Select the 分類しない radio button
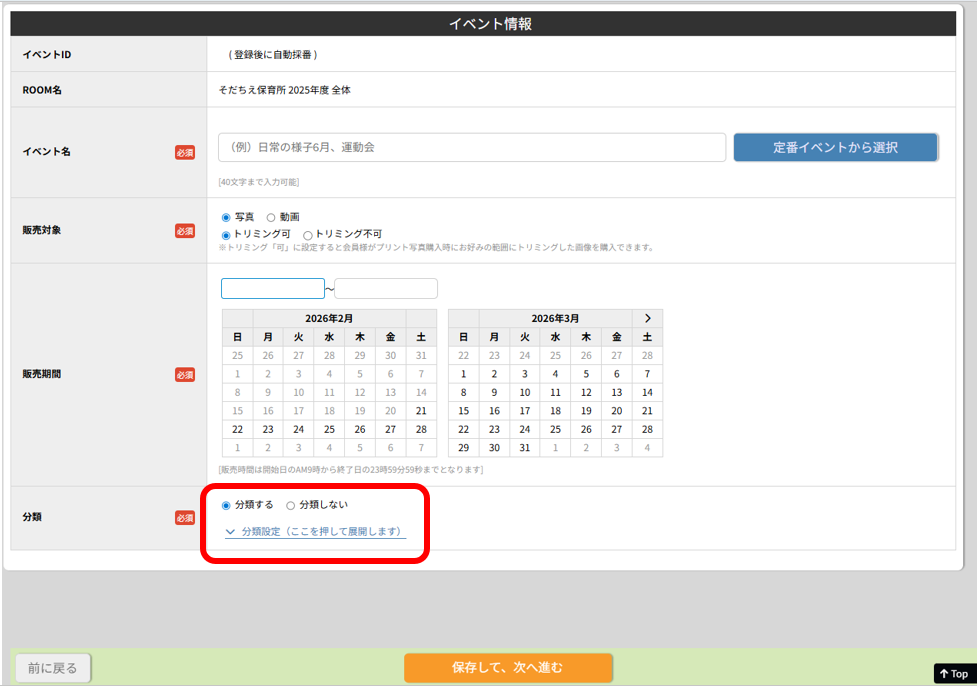The height and width of the screenshot is (686, 977). pyautogui.click(x=291, y=505)
